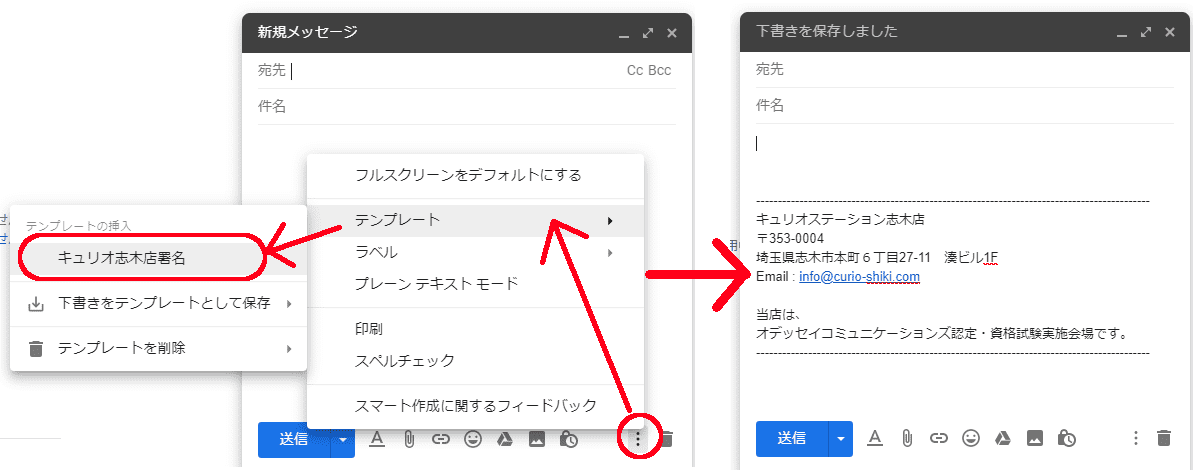
Task: Click キュリオステーション志木店 text in draft
Action: pos(840,219)
